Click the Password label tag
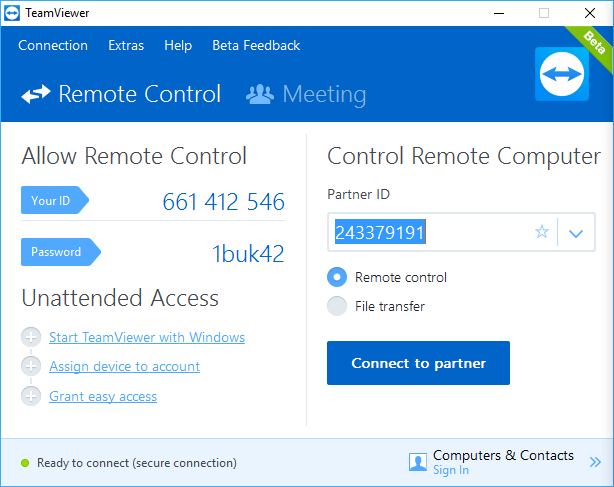 click(x=61, y=252)
